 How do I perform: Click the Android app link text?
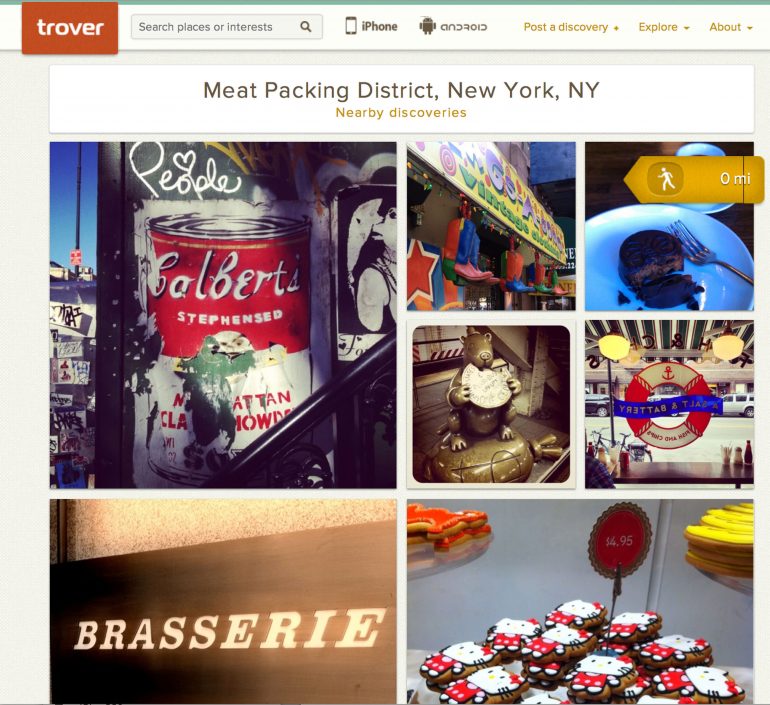(x=463, y=27)
